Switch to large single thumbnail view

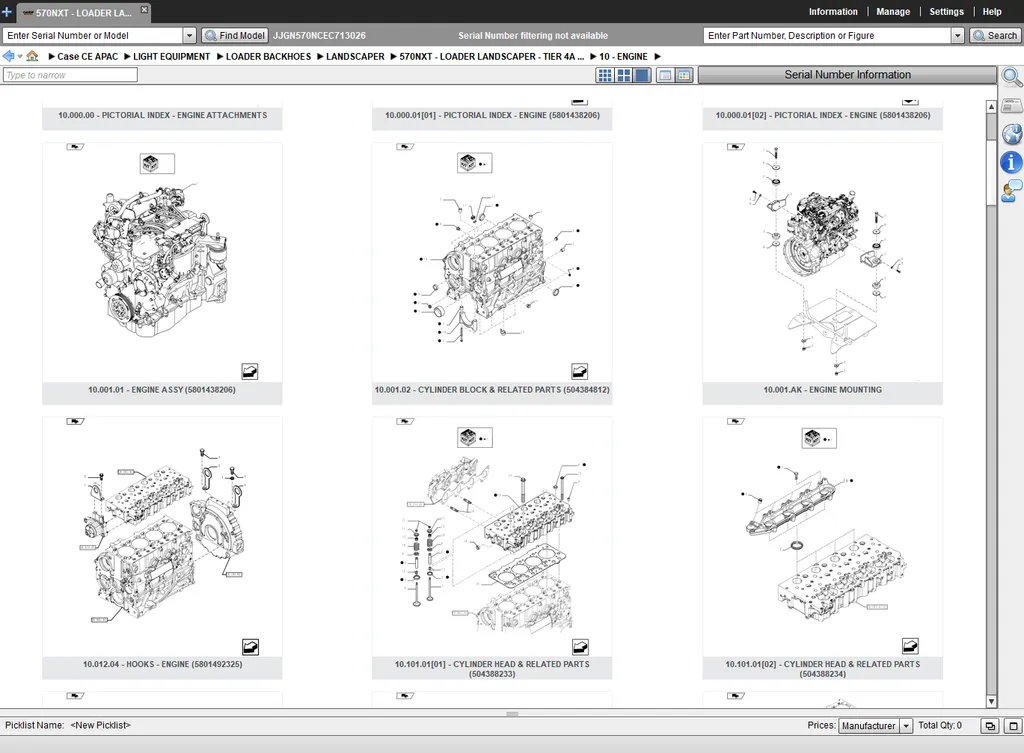[x=642, y=75]
